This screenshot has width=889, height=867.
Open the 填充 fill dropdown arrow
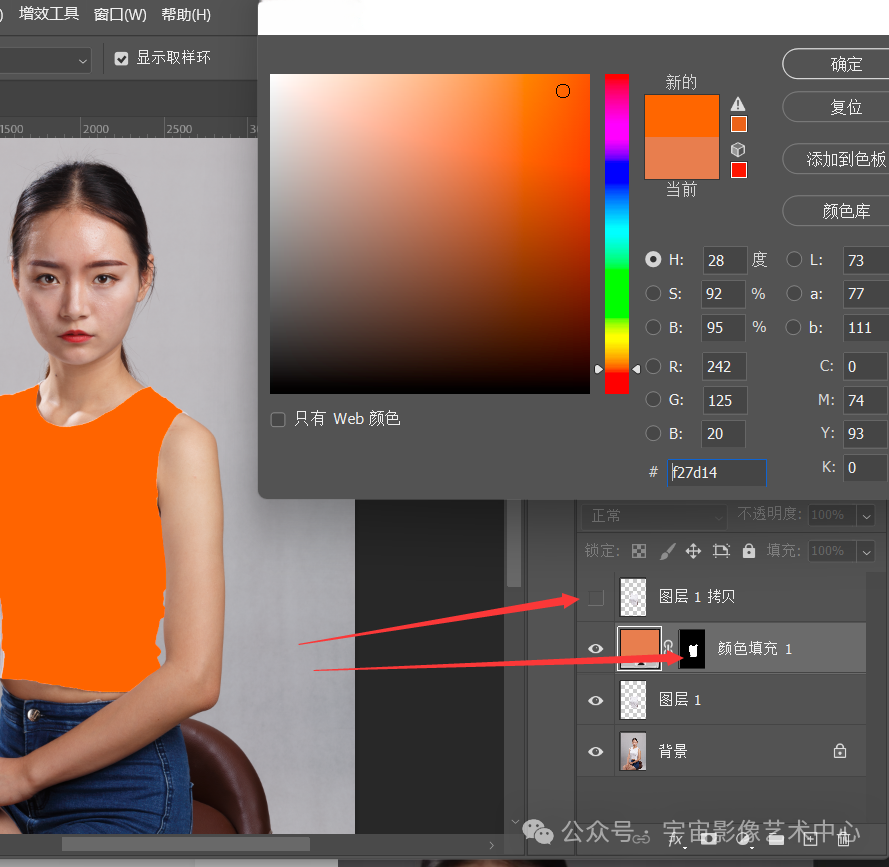pyautogui.click(x=866, y=551)
